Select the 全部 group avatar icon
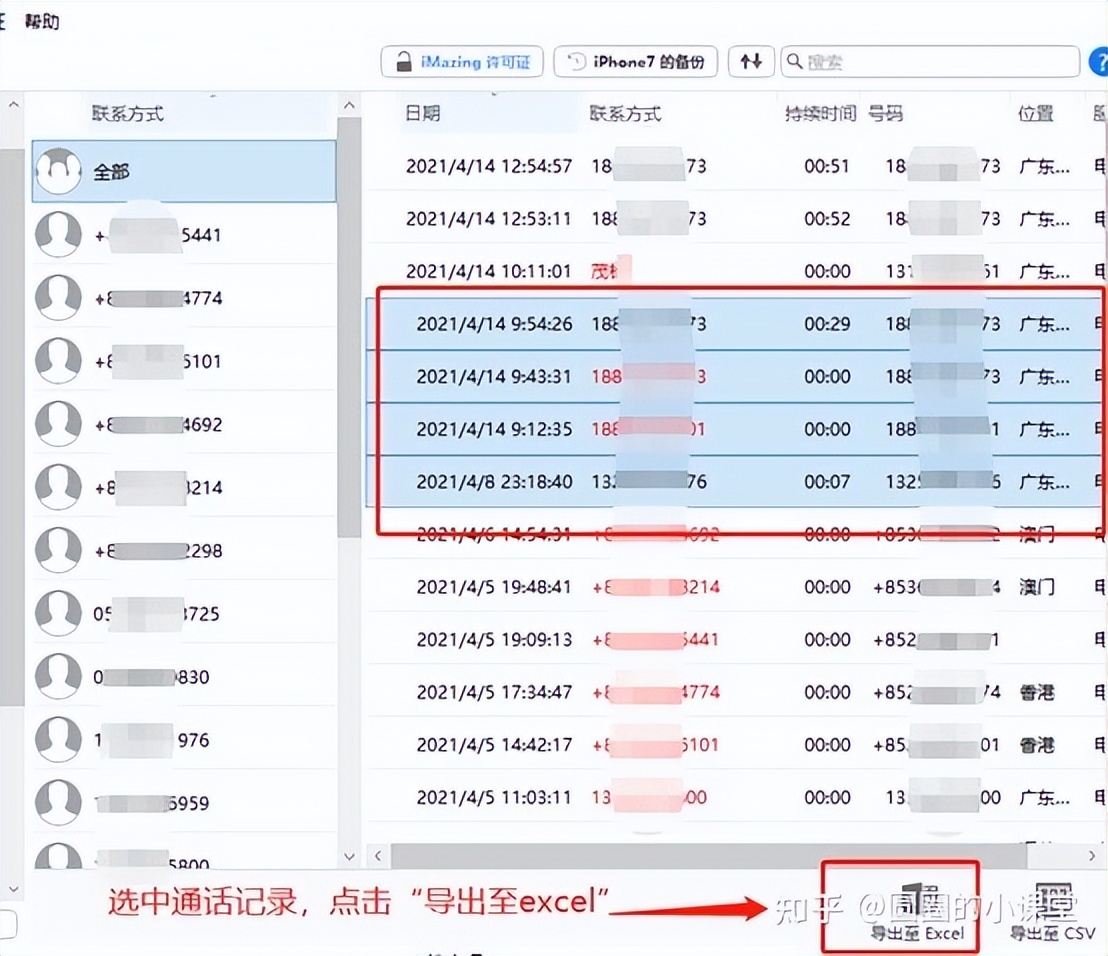The height and width of the screenshot is (956, 1108). (x=58, y=170)
